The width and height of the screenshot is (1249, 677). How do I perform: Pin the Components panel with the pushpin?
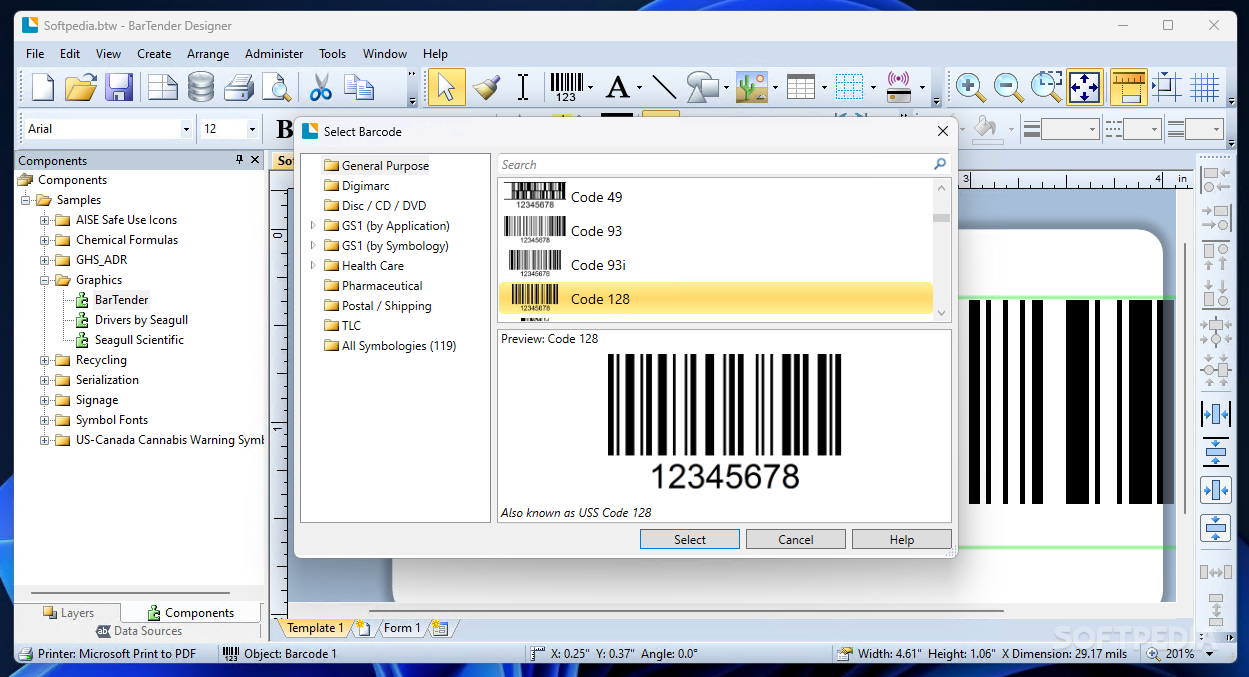point(239,160)
